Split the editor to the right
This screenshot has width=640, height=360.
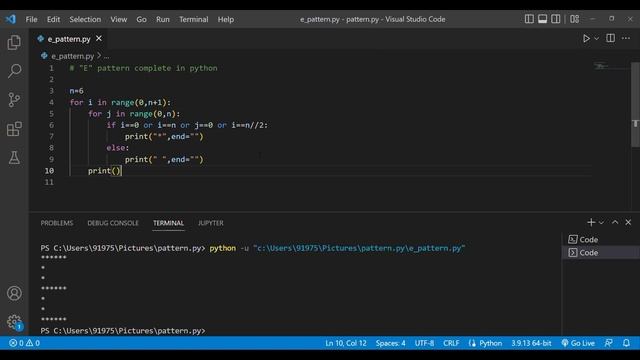pyautogui.click(x=610, y=38)
